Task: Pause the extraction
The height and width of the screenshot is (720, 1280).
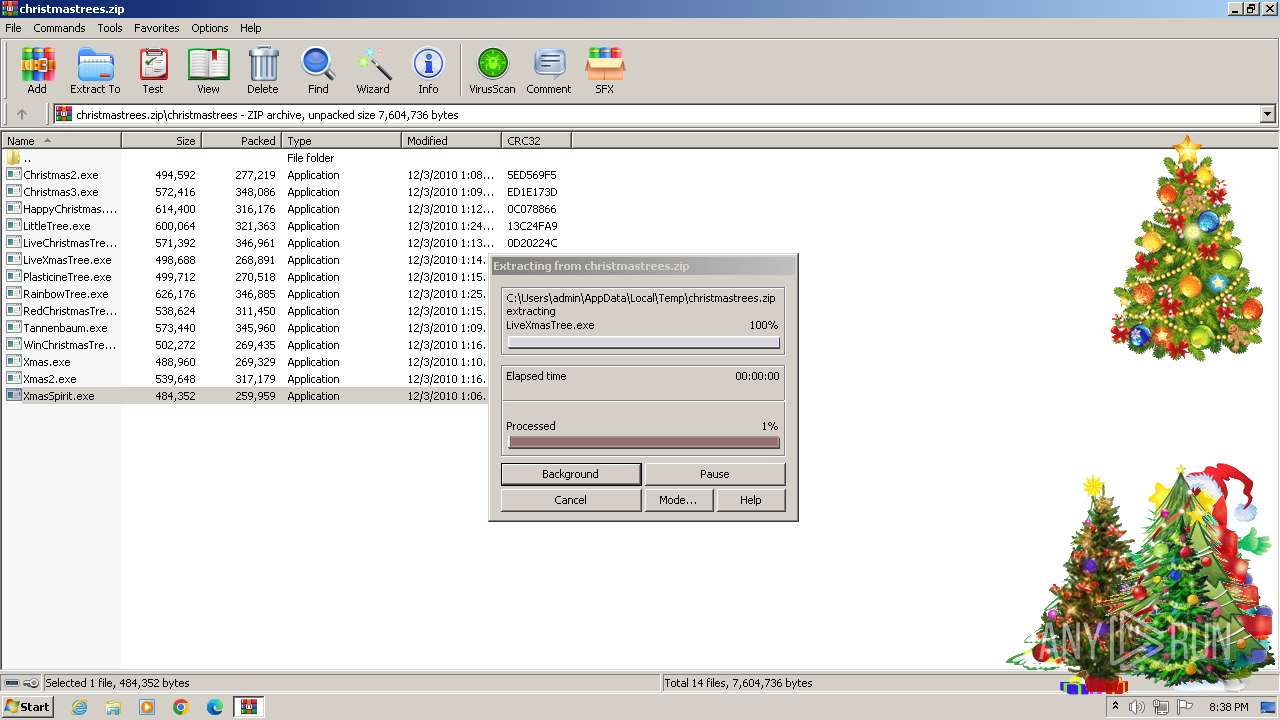Action: coord(715,474)
